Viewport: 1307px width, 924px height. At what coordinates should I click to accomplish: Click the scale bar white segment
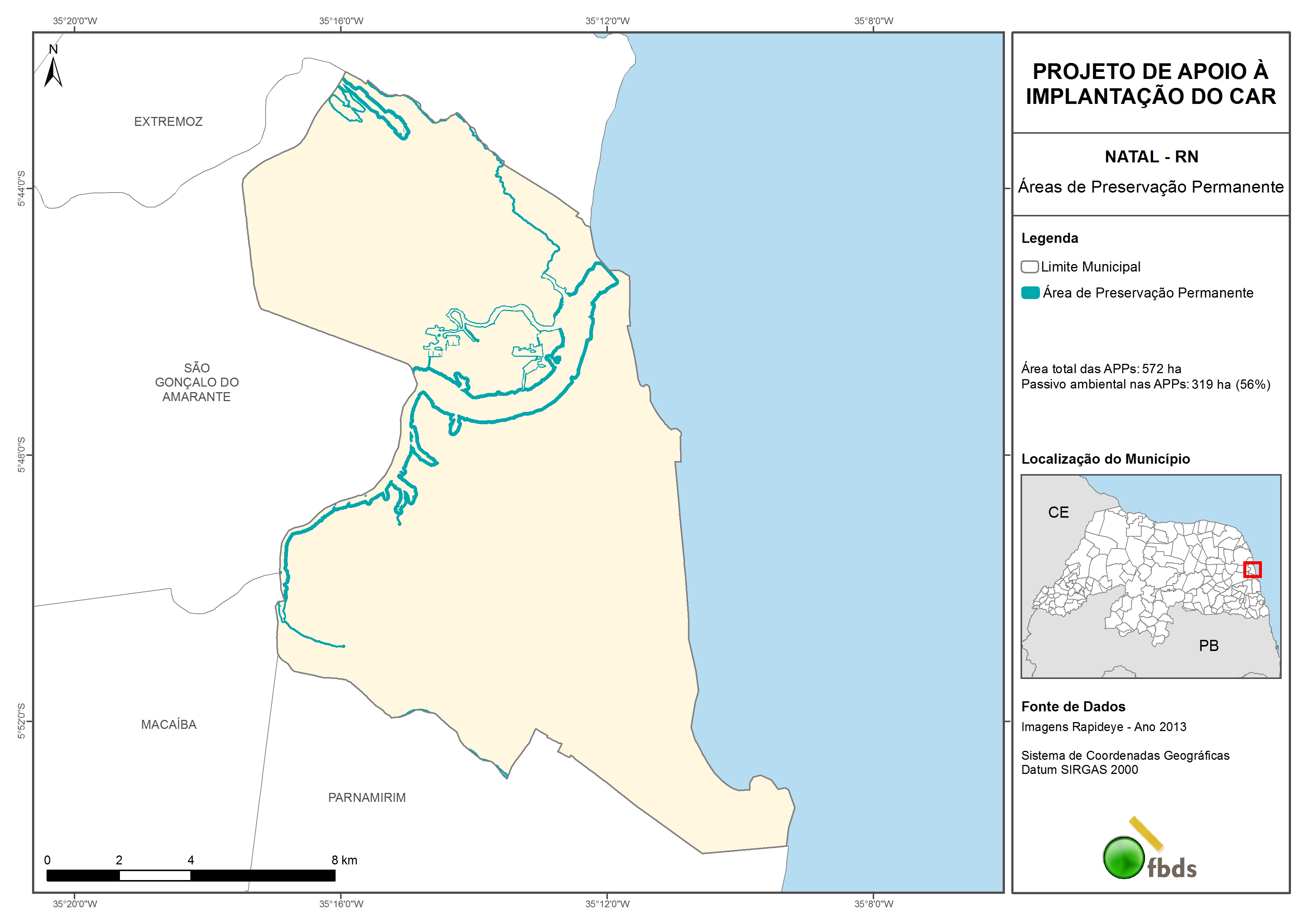[x=155, y=876]
